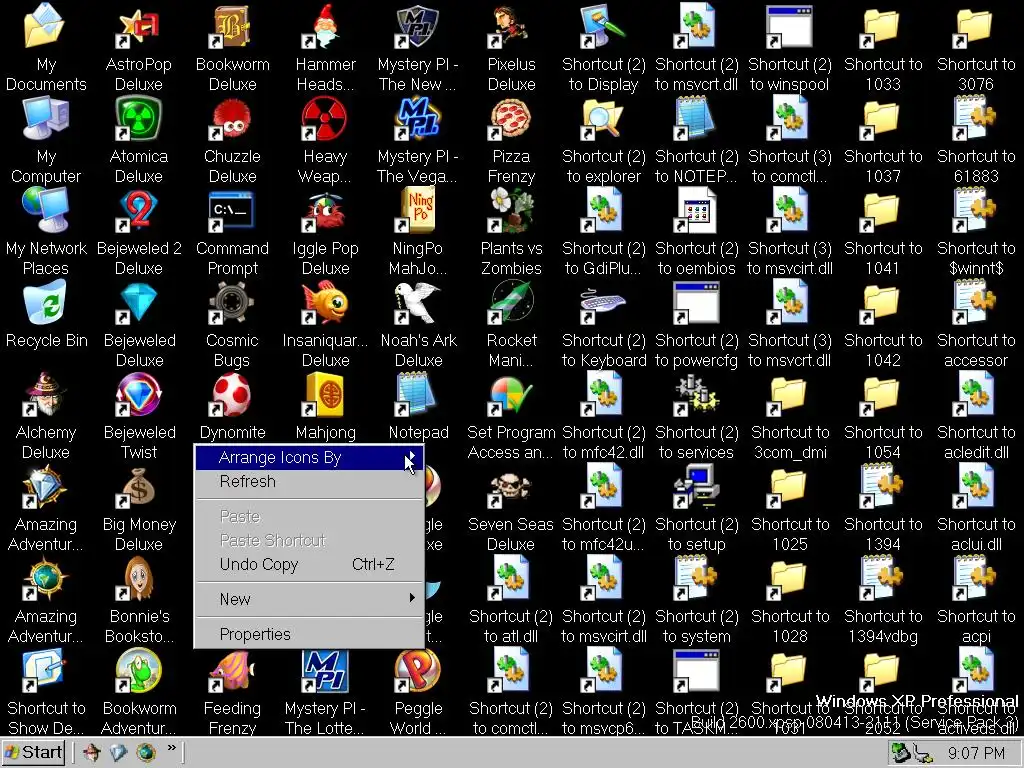Select Pizza Frenzy icon
1024x768 pixels.
(511, 118)
